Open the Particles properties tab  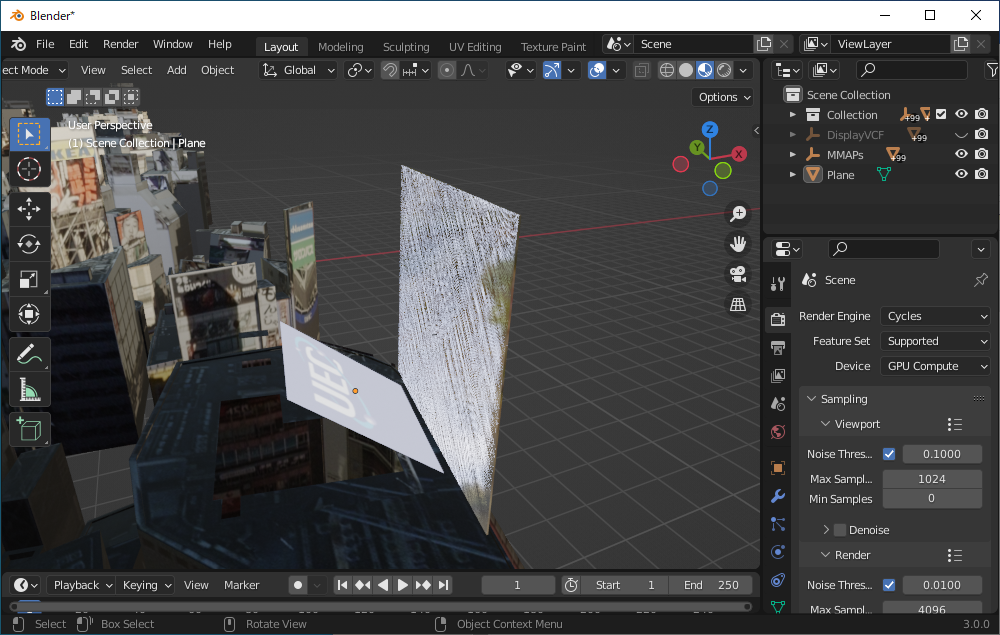[x=777, y=523]
